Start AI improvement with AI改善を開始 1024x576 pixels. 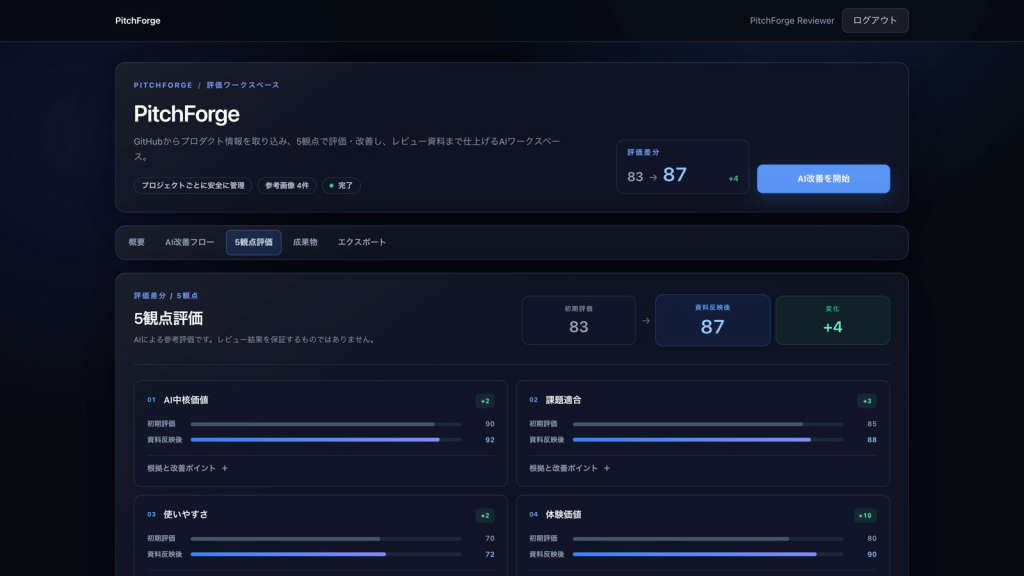tap(823, 179)
